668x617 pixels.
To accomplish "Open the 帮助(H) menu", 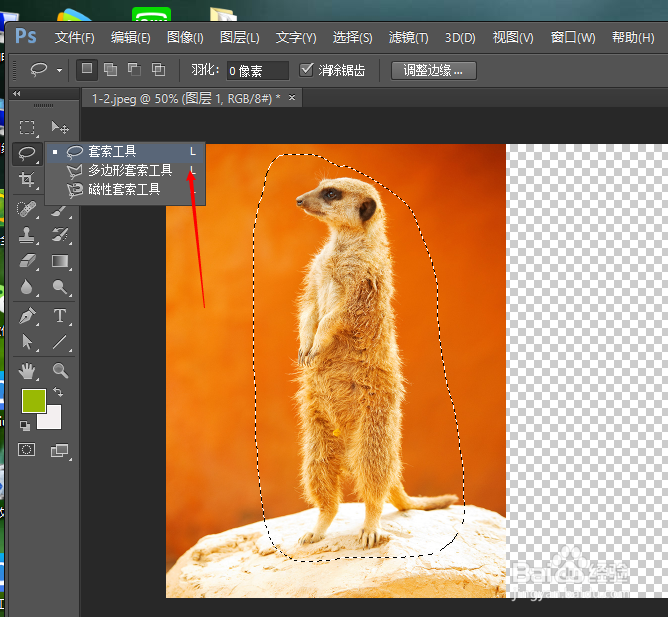I will coord(633,37).
